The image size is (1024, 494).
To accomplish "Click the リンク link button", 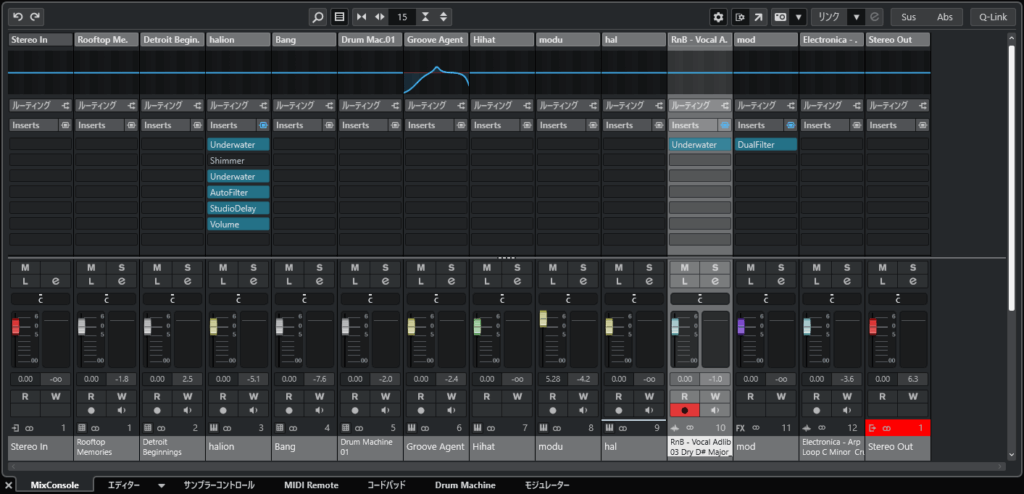I will pyautogui.click(x=829, y=17).
